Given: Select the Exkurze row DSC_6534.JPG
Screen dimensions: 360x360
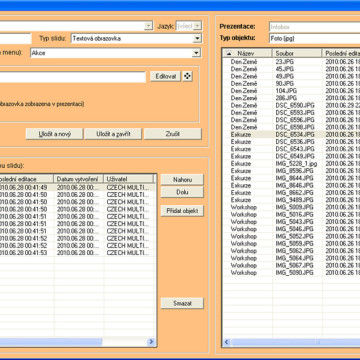Looking at the screenshot, I should pos(292,134).
